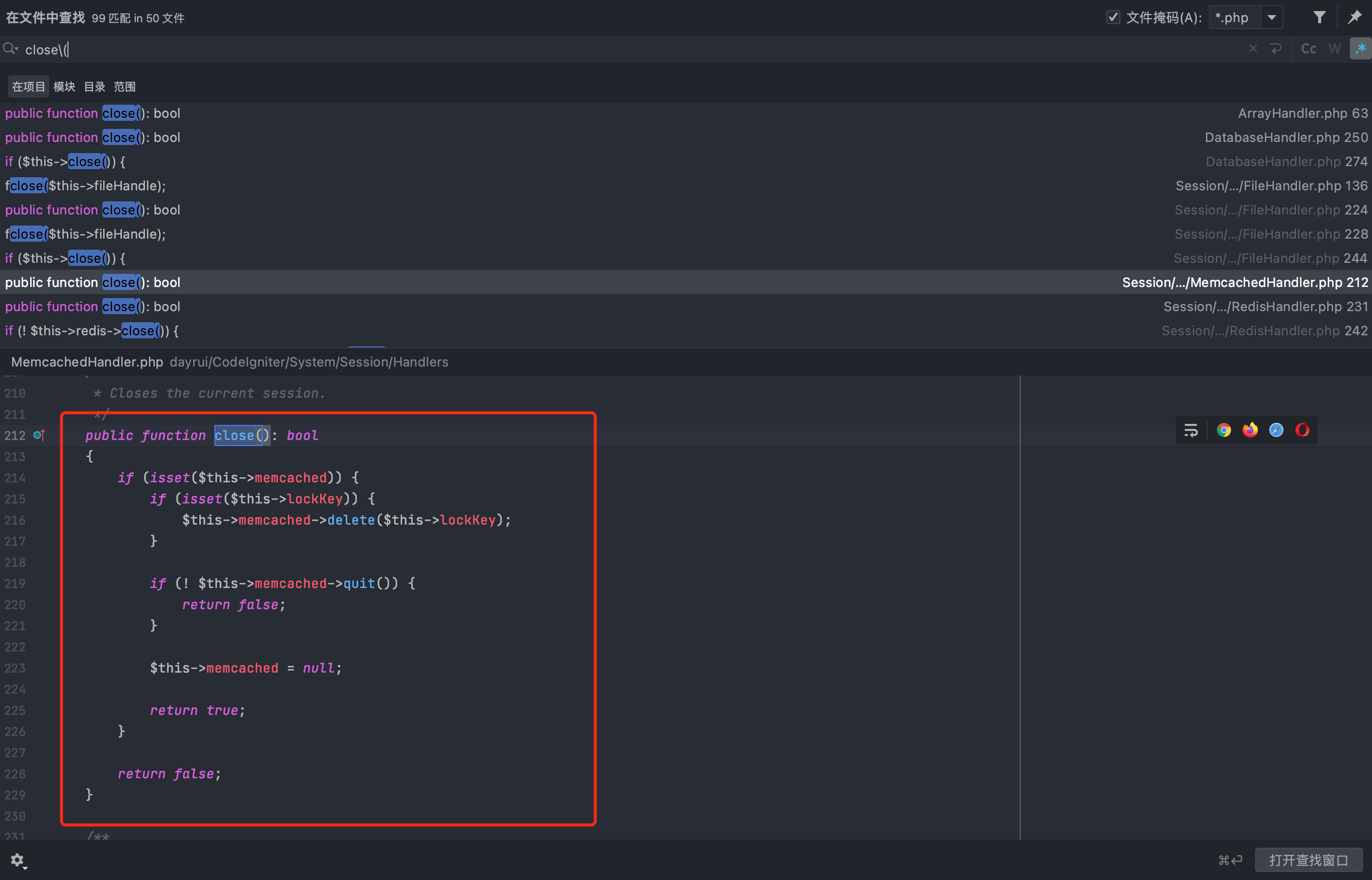This screenshot has width=1372, height=880.
Task: Toggle whole words W option
Action: point(1334,48)
